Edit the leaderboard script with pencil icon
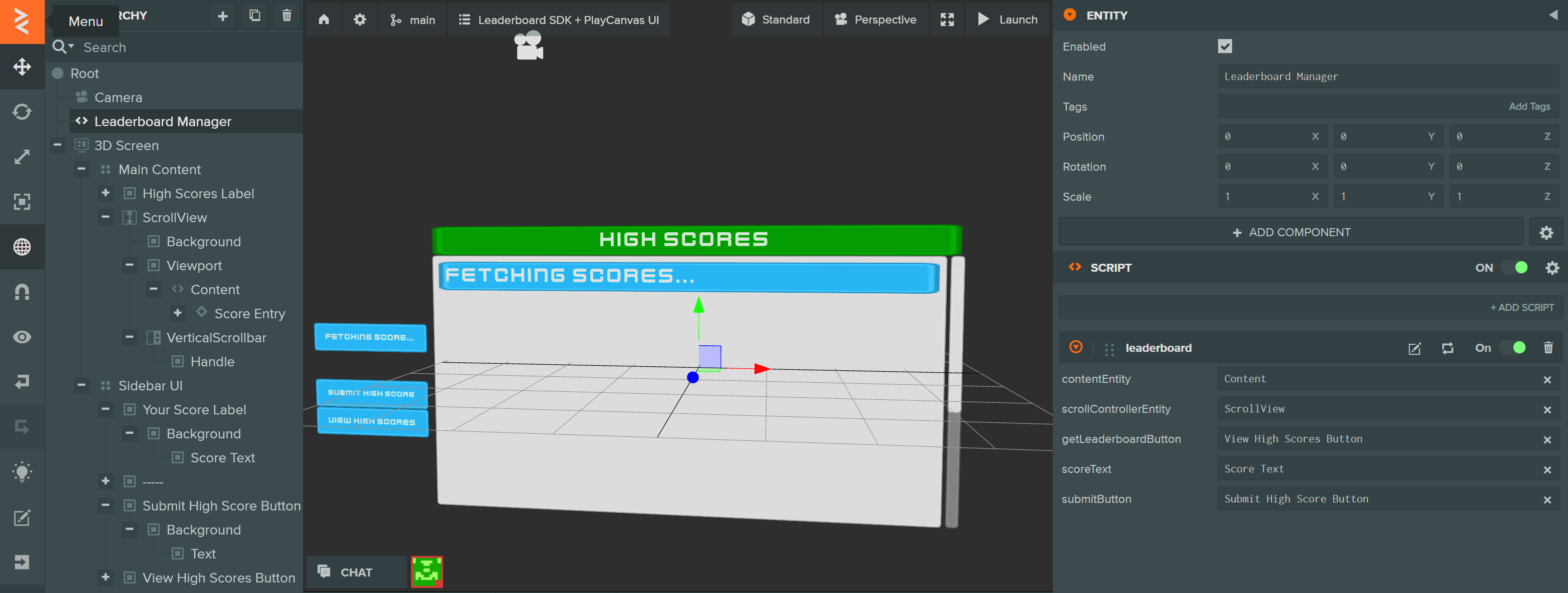Image resolution: width=1568 pixels, height=593 pixels. pos(1414,348)
